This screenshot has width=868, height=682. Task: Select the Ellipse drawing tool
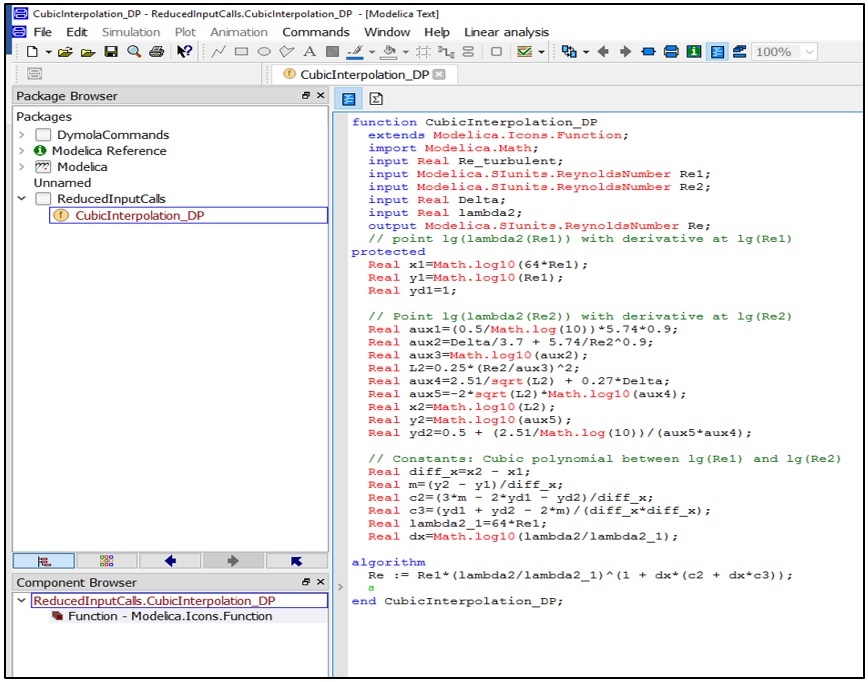264,52
